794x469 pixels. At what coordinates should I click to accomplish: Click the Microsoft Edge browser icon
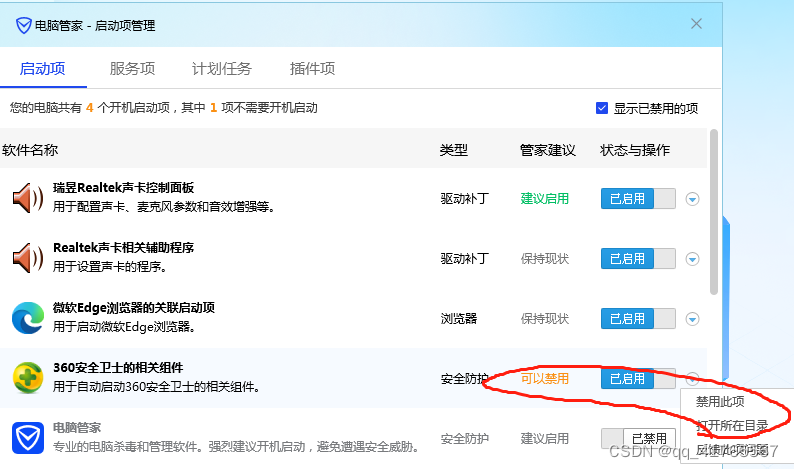pyautogui.click(x=28, y=318)
